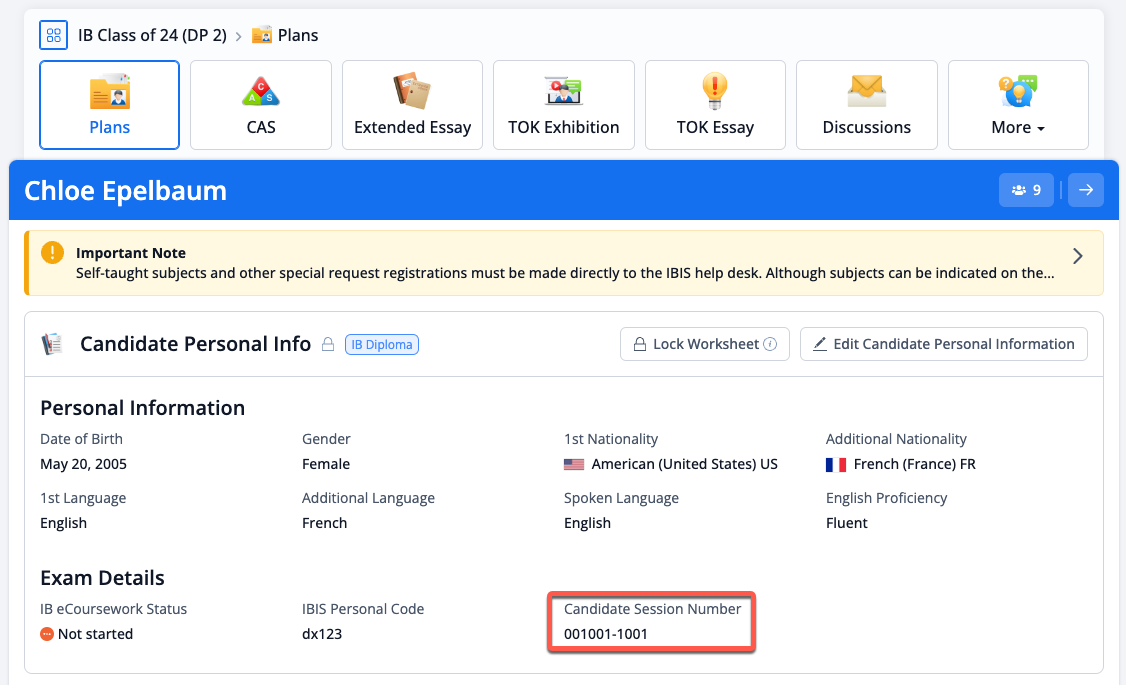Screen dimensions: 1126x685
Task: Click the right-arrow icon beside Chloe Epelbaum
Action: [1086, 189]
